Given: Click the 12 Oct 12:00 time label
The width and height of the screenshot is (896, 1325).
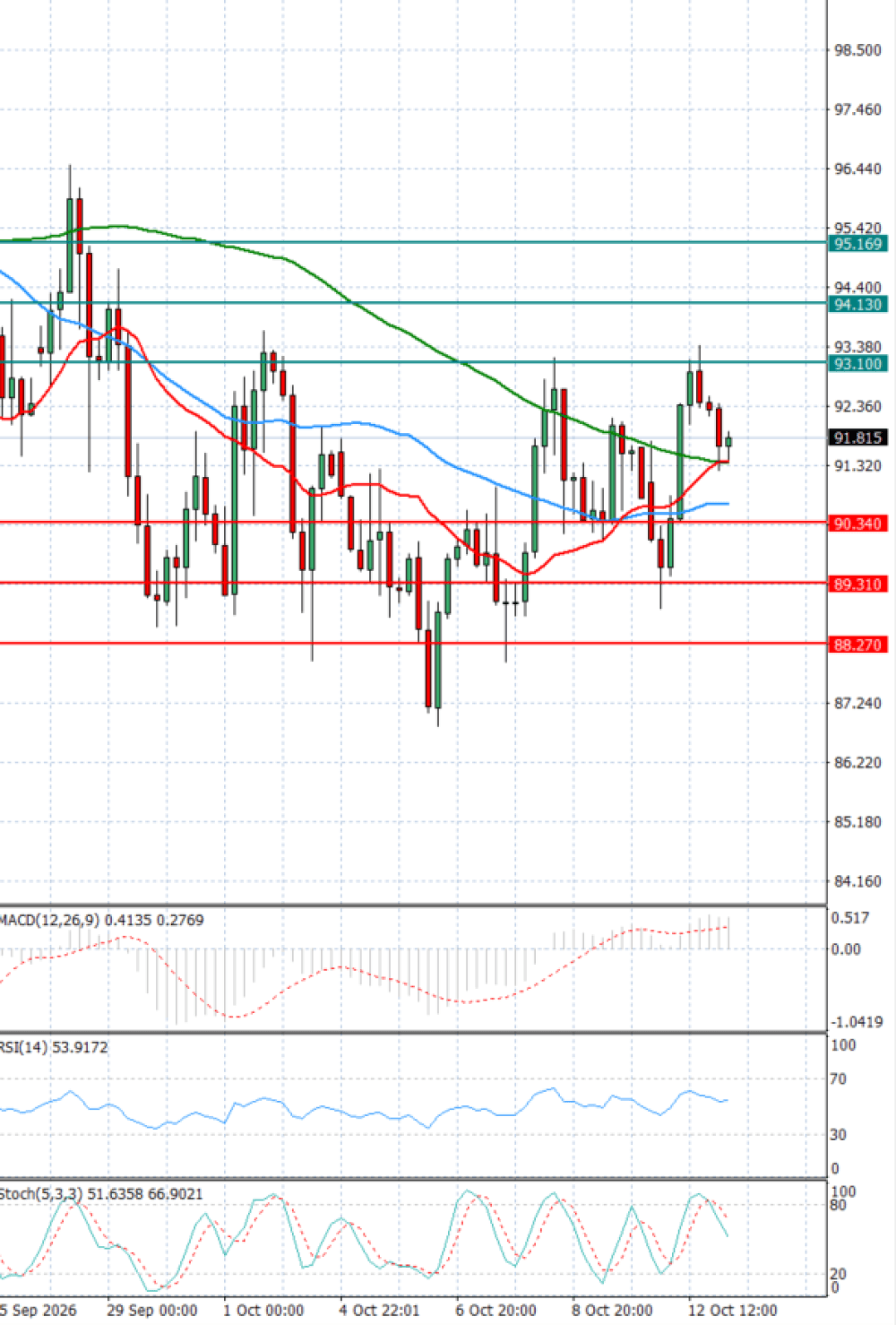Looking at the screenshot, I should (x=733, y=1310).
